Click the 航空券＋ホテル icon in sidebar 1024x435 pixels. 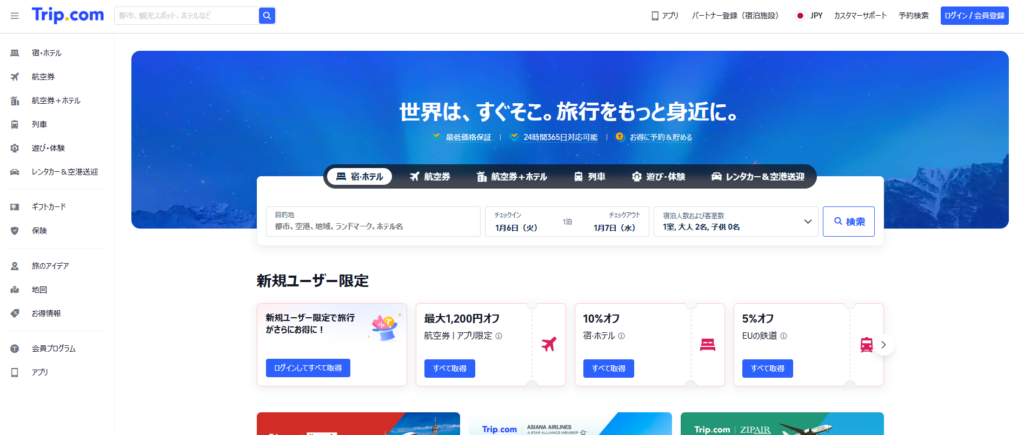(15, 101)
